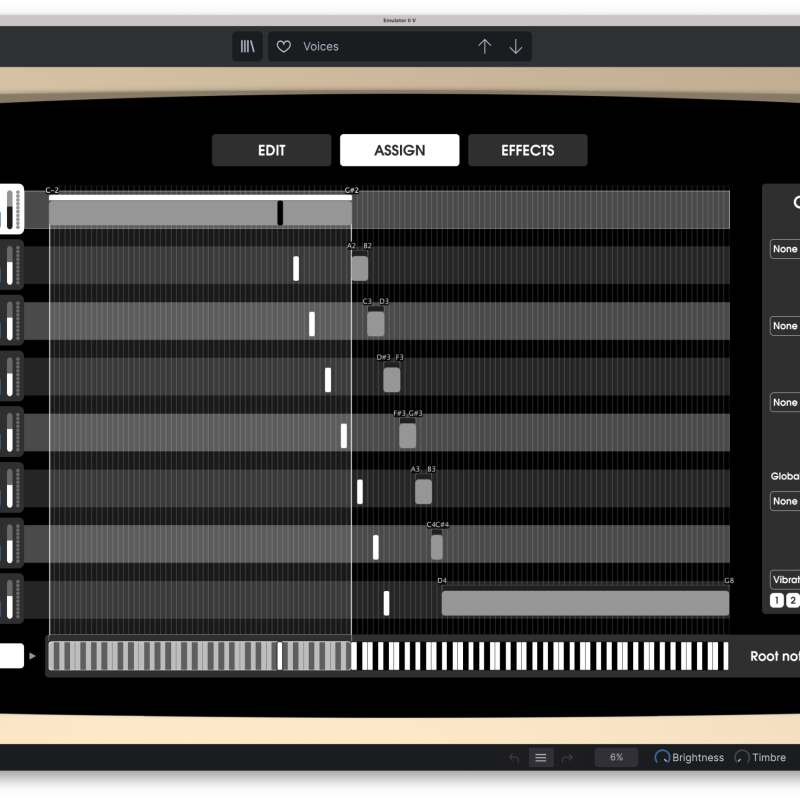
Task: Click the root note marker in D#3–F3 row
Action: tap(328, 380)
